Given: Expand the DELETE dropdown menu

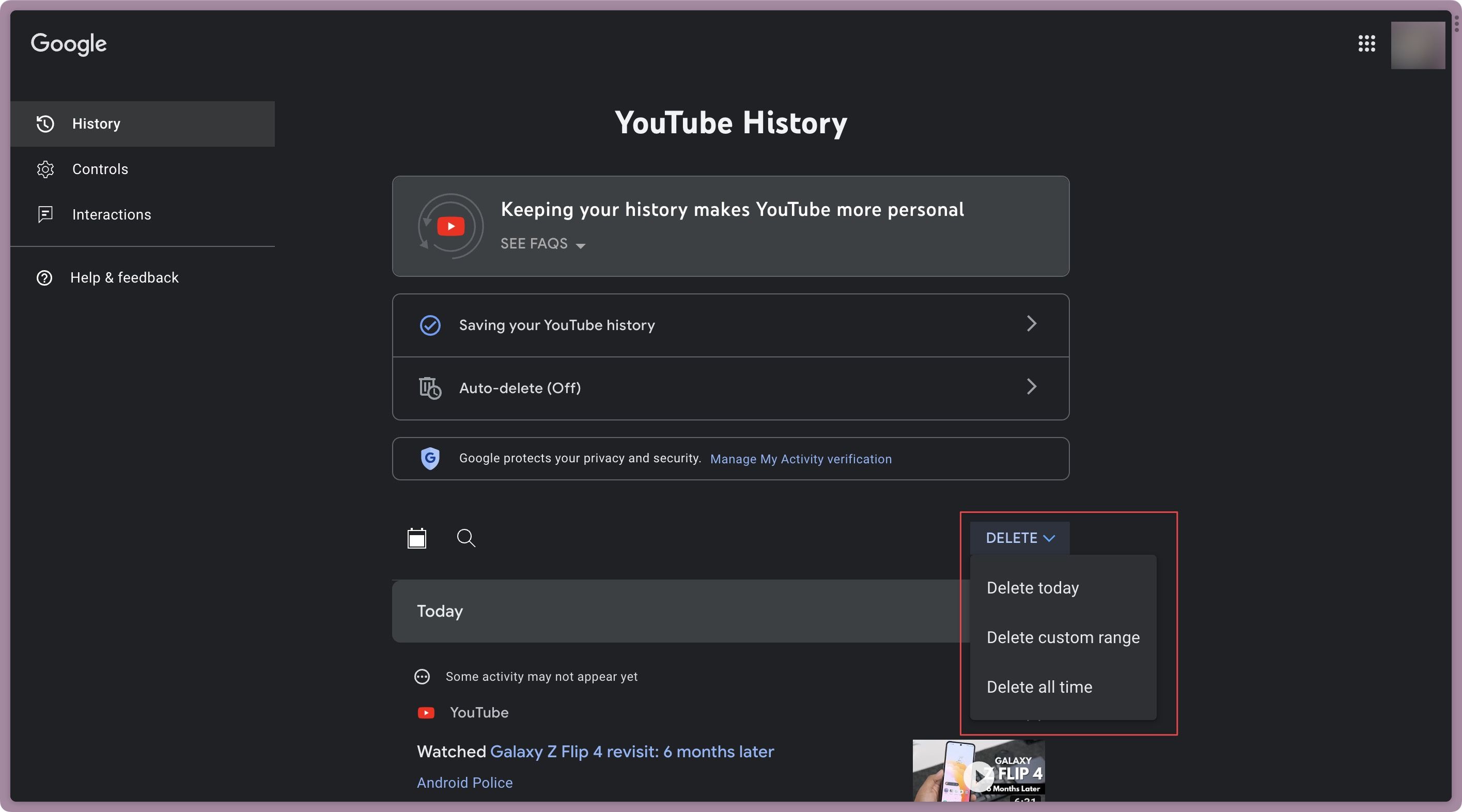Looking at the screenshot, I should [x=1019, y=538].
